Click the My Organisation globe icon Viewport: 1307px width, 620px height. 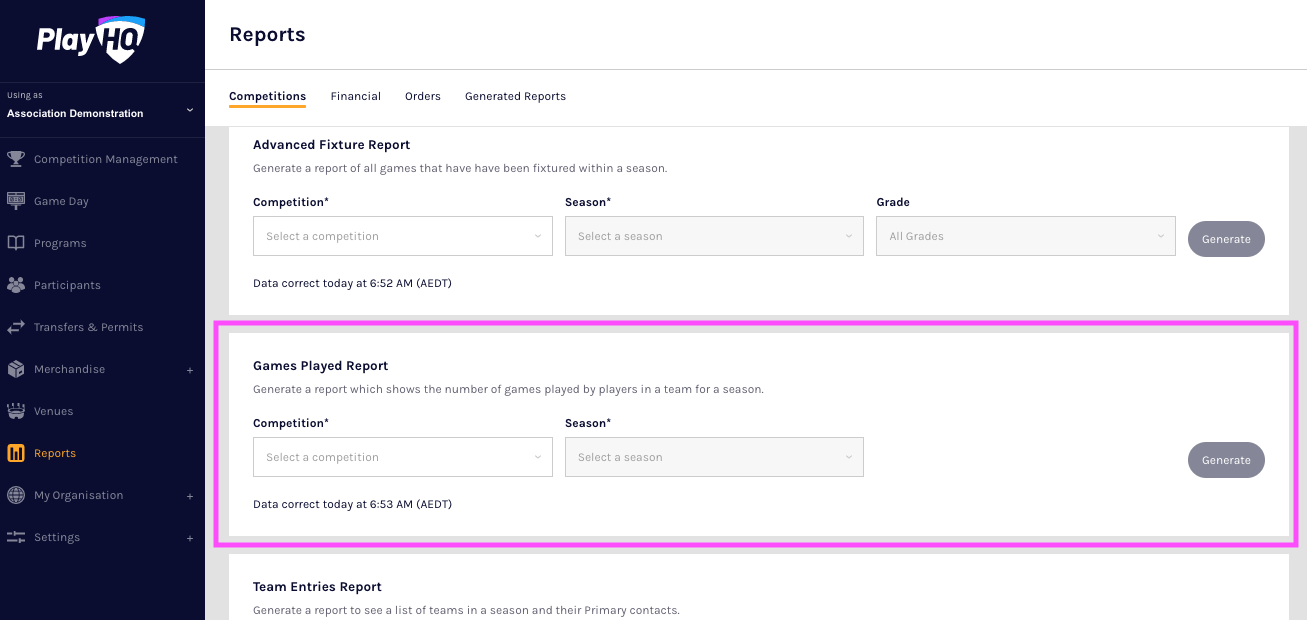pos(16,495)
